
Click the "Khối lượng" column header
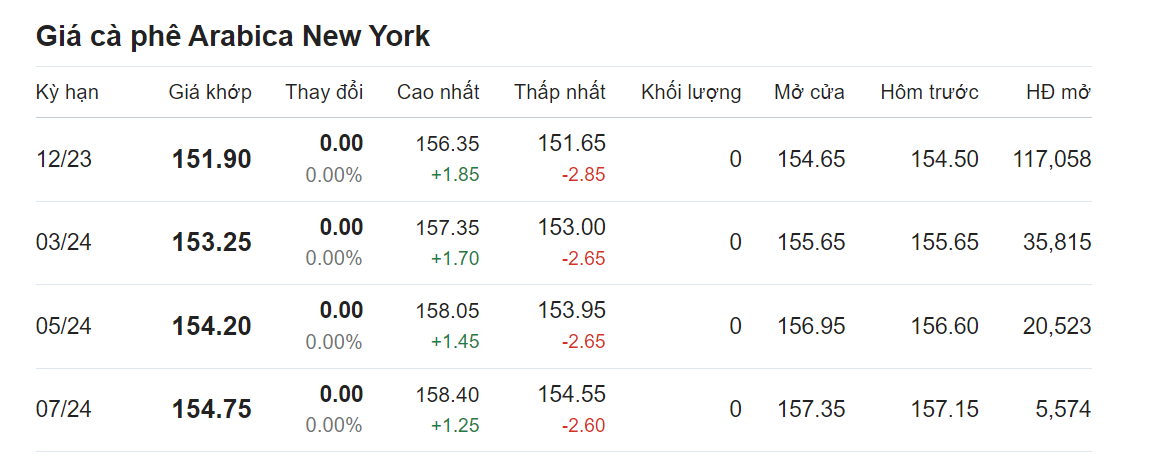click(x=691, y=93)
